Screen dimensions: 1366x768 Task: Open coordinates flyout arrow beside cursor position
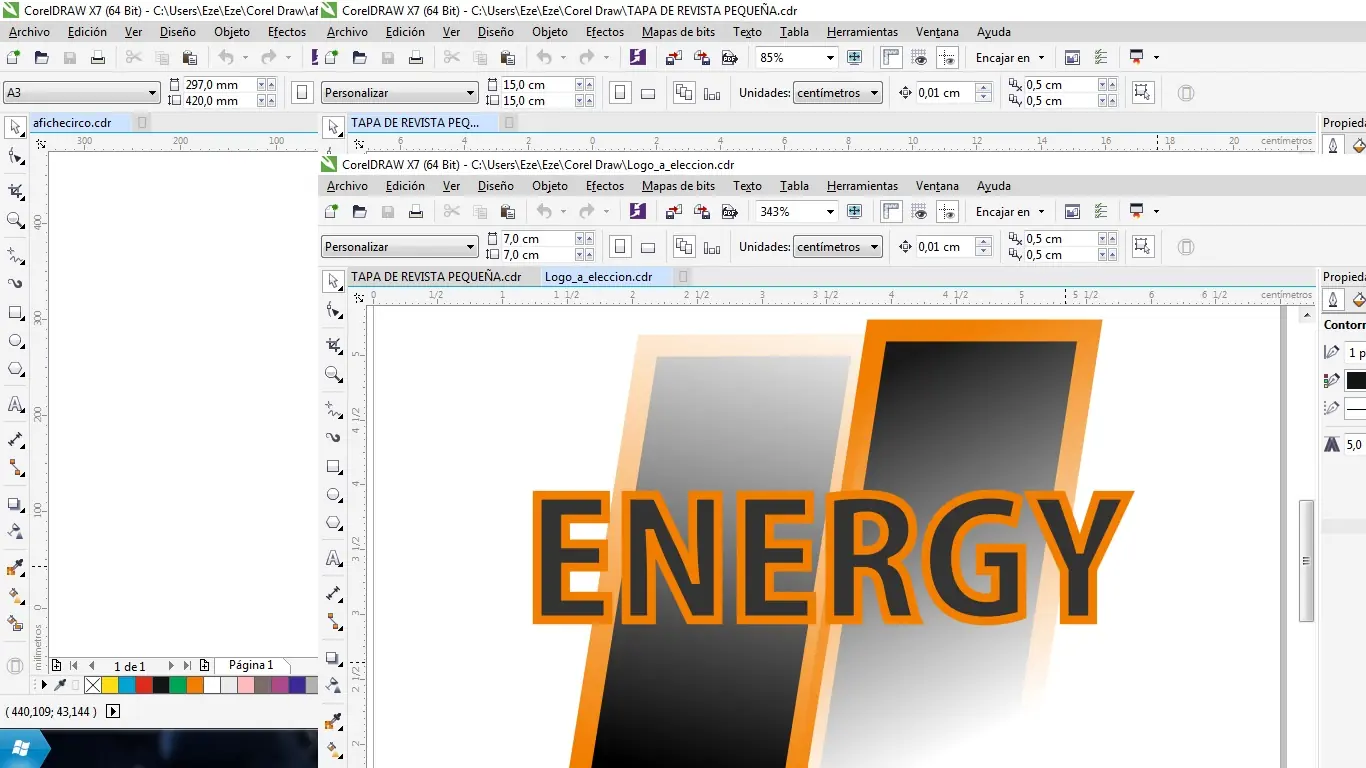point(112,712)
